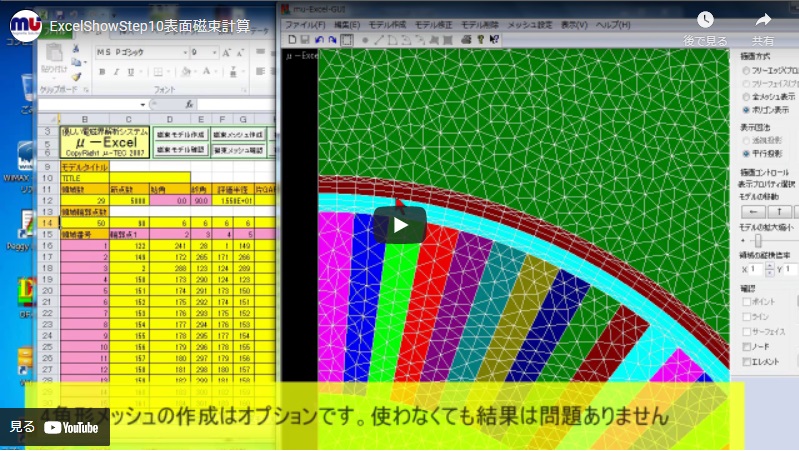Click the X aspect ratio spinner arrows

tap(769, 269)
